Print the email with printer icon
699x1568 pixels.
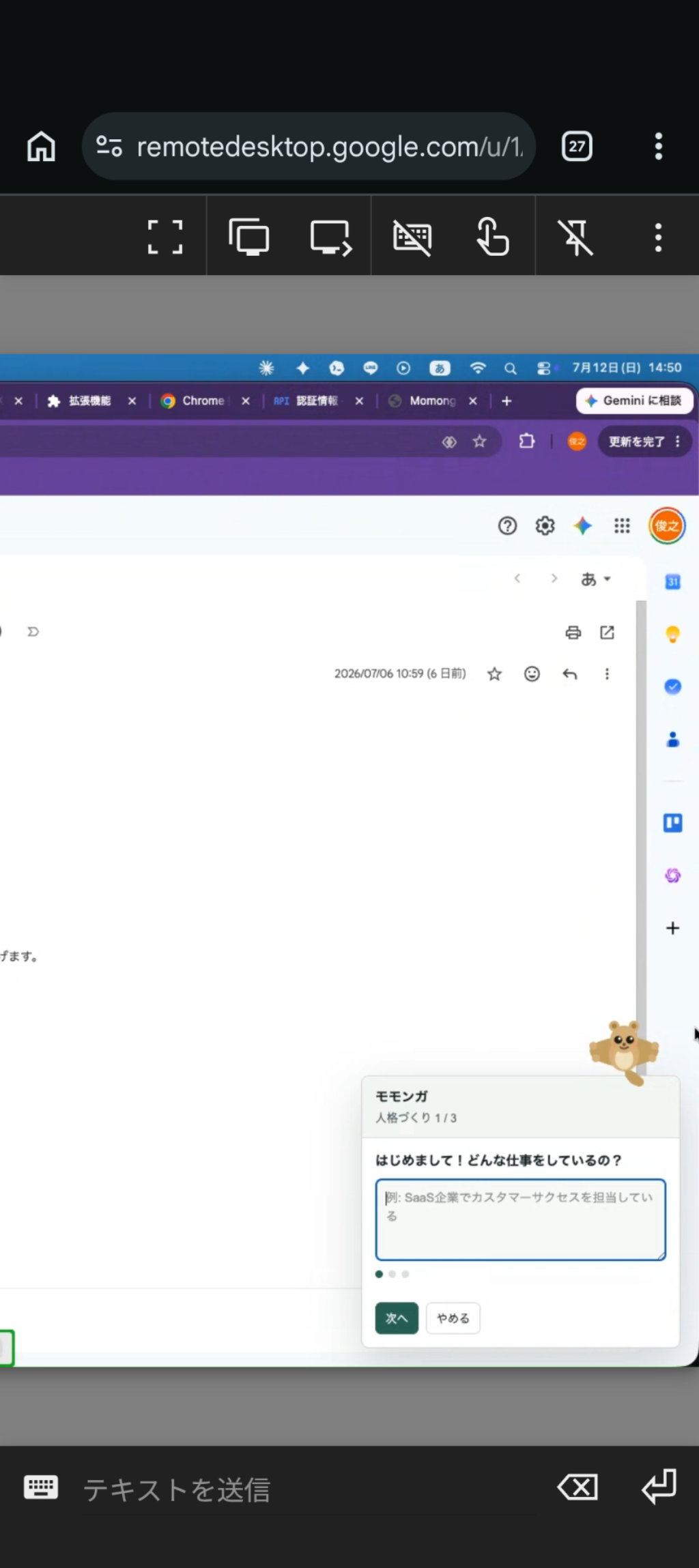pyautogui.click(x=573, y=633)
